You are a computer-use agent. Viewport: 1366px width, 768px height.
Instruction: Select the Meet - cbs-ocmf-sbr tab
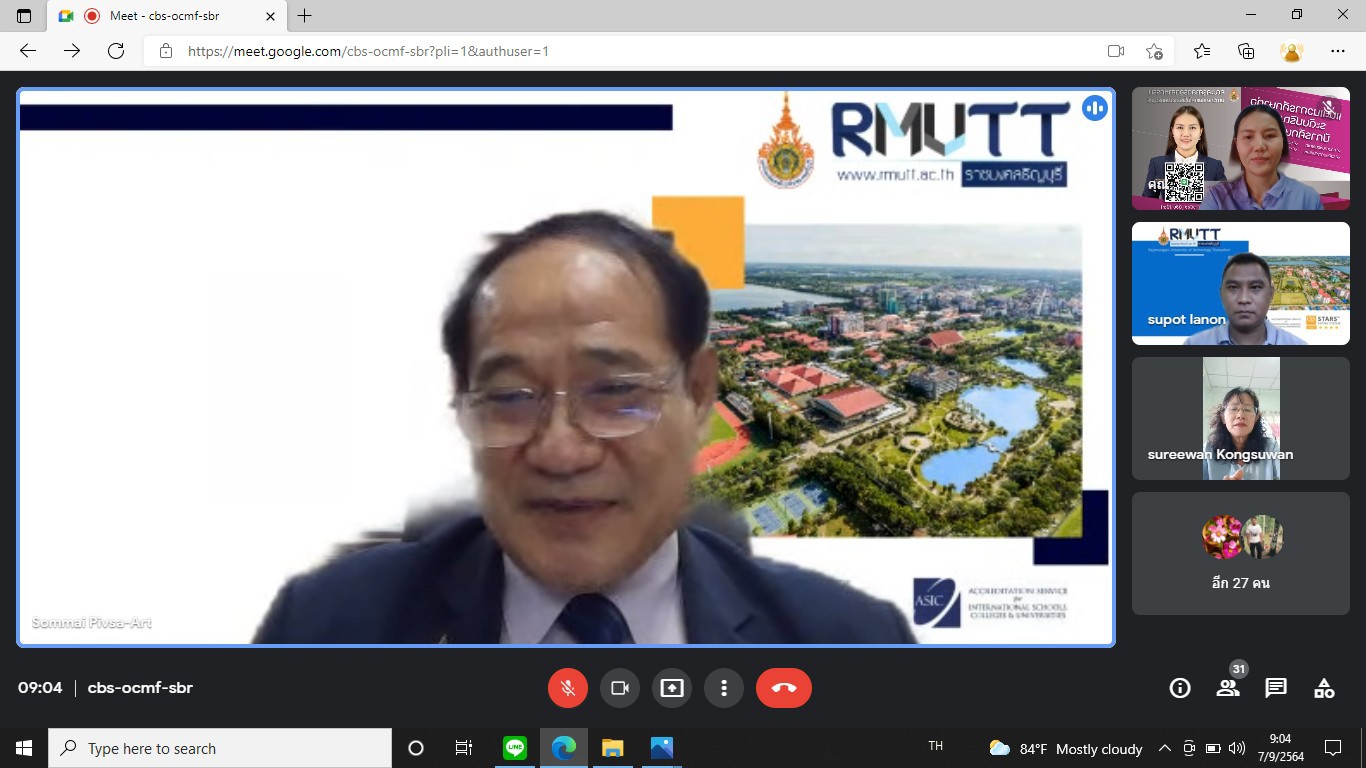[x=166, y=16]
